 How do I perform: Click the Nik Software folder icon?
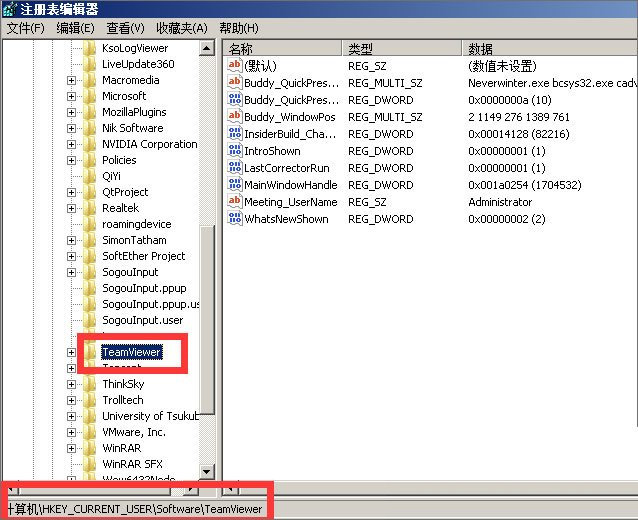tap(90, 128)
